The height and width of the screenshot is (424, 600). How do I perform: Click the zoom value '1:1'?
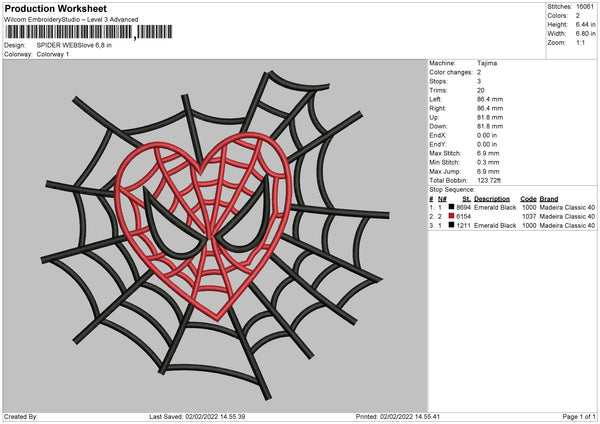point(580,43)
